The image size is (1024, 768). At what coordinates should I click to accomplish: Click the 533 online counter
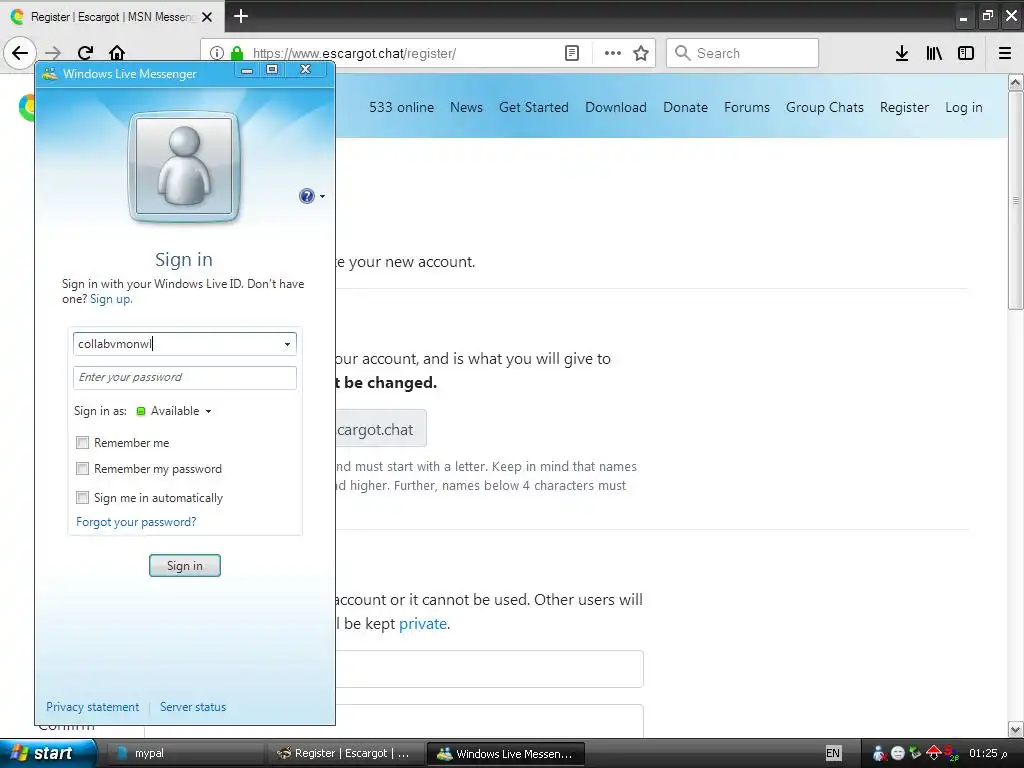[401, 107]
